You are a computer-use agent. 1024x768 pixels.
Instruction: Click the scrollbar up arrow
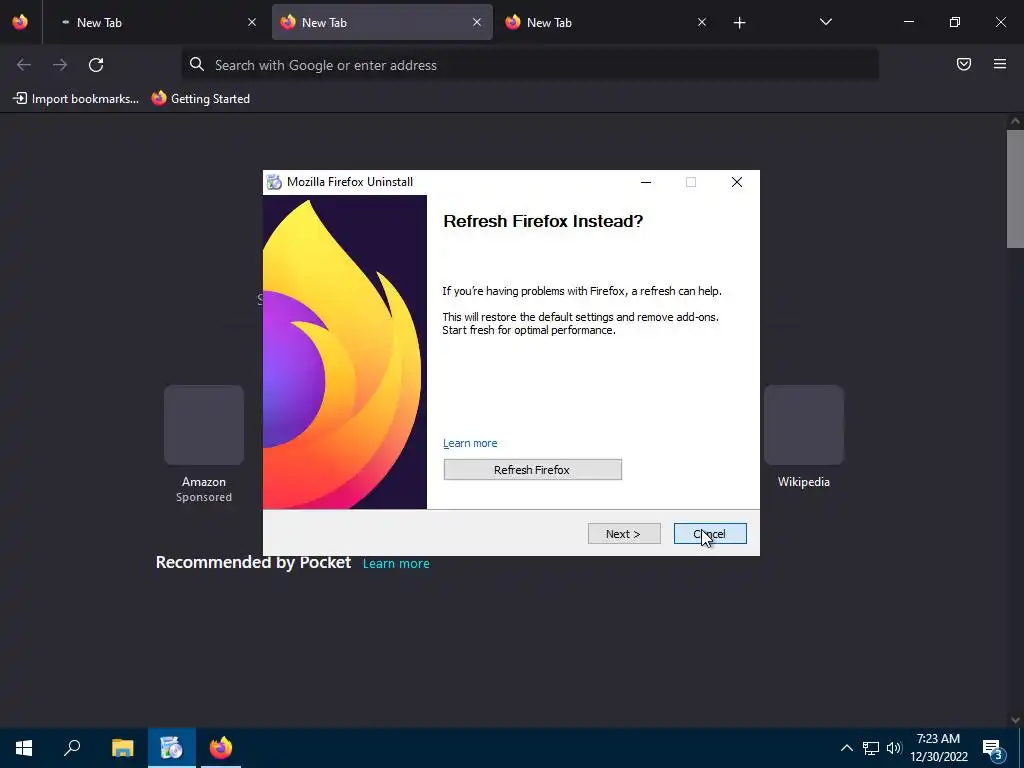1015,121
